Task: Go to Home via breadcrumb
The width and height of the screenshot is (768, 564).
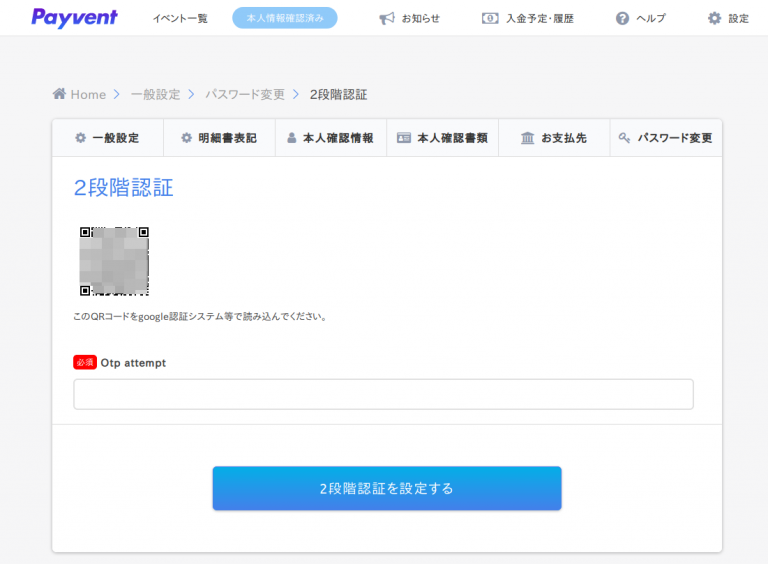Action: coord(88,94)
